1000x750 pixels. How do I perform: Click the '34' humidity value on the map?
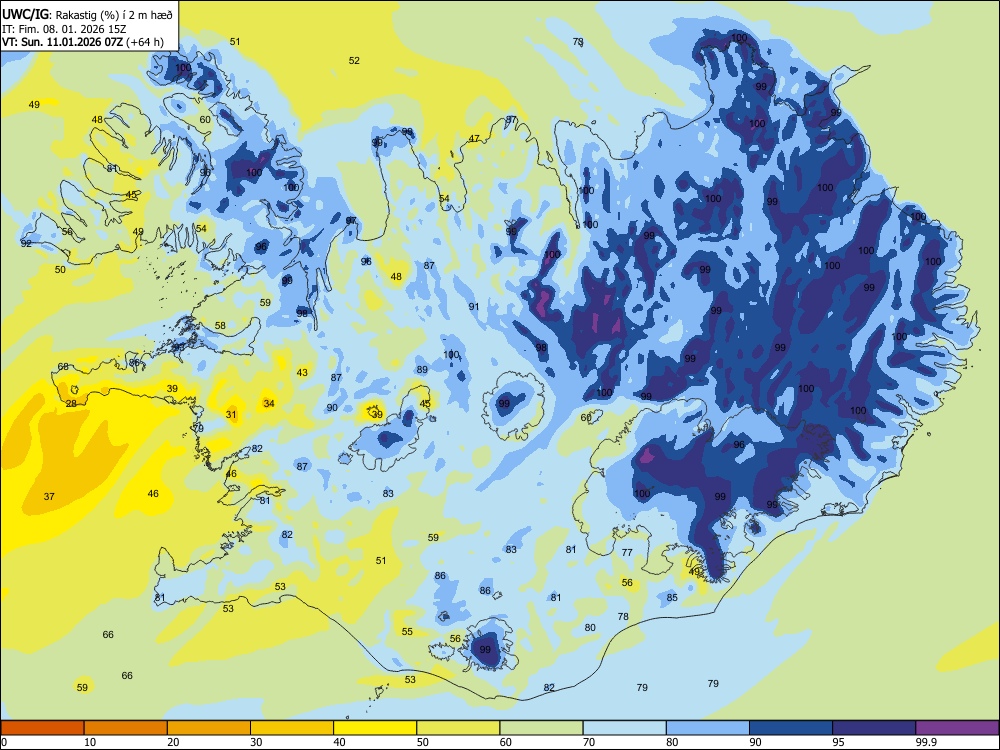point(269,403)
